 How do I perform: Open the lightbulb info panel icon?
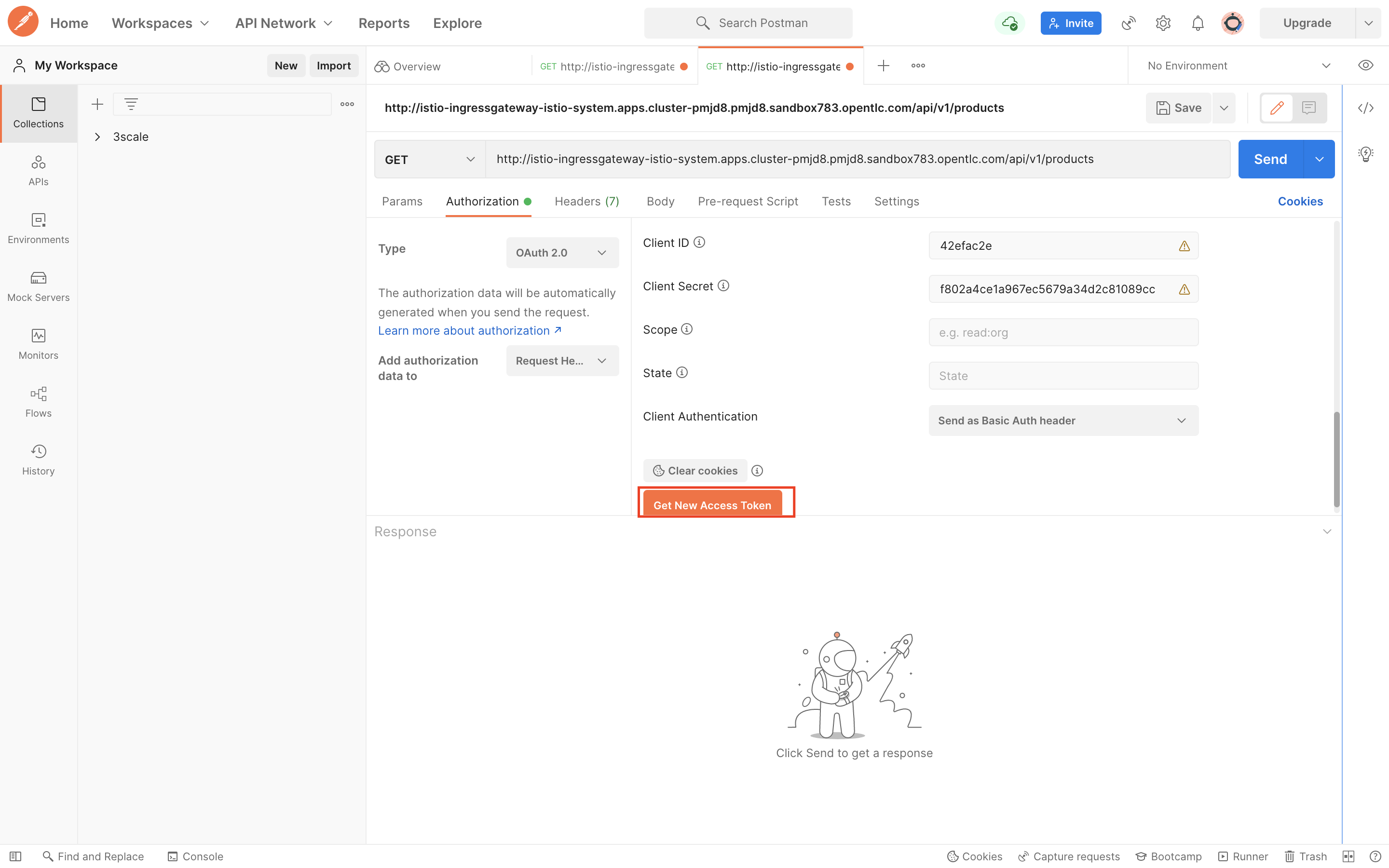click(x=1365, y=154)
